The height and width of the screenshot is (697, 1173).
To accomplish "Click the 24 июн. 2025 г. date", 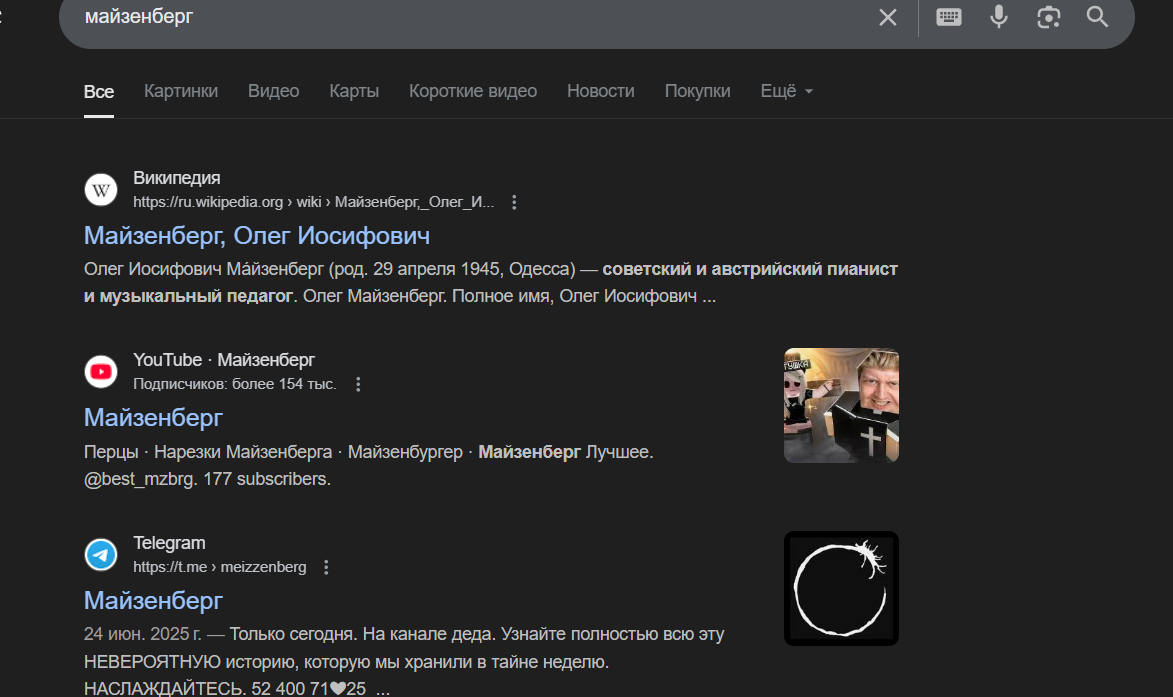I will [x=142, y=634].
